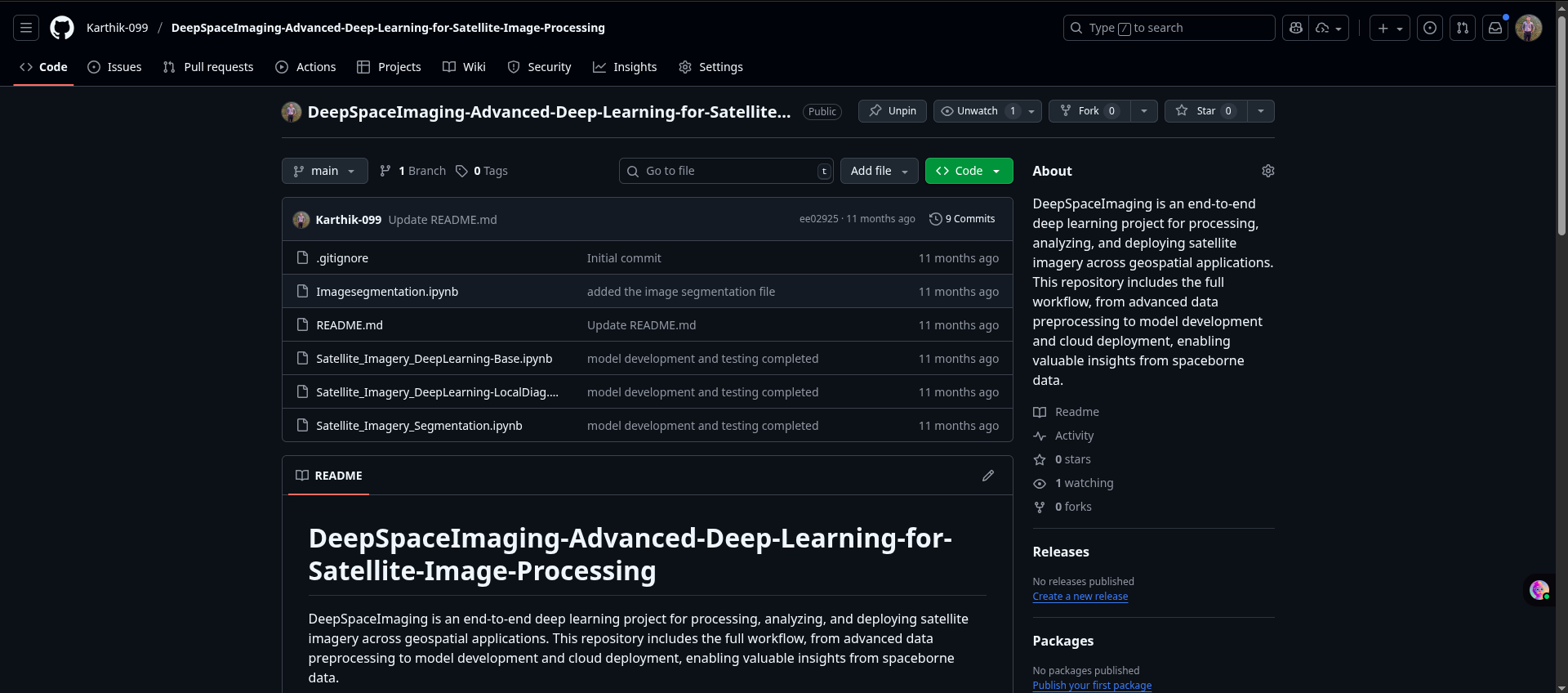Select the README tab header
This screenshot has width=1568, height=693.
click(329, 476)
